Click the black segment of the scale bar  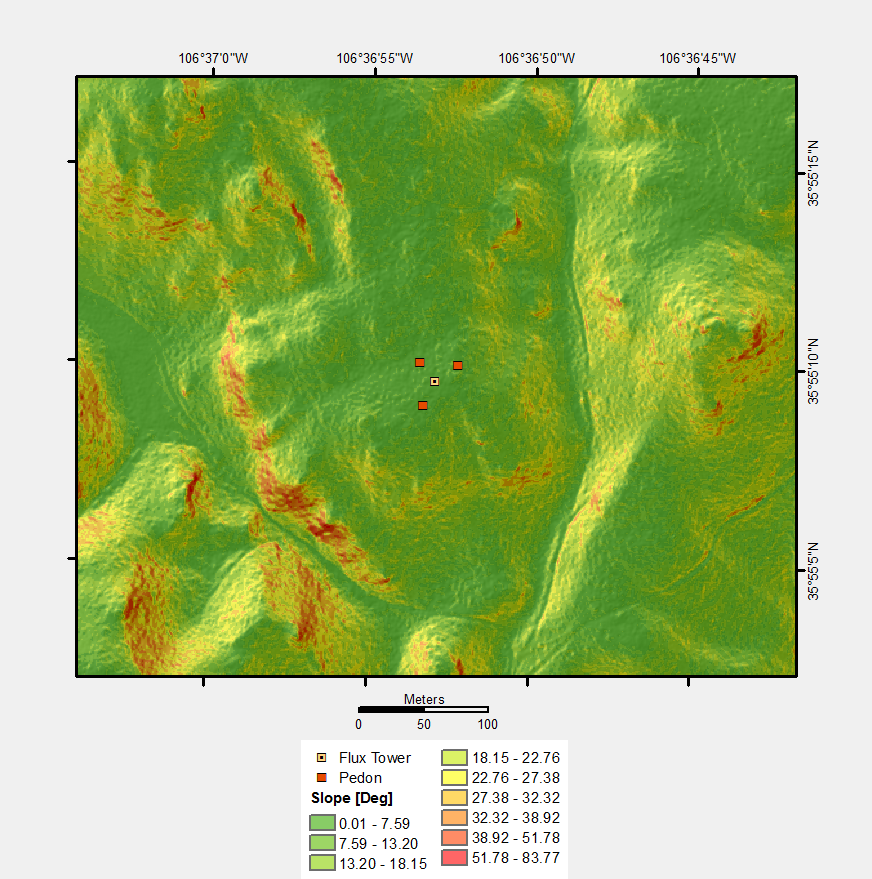click(x=391, y=710)
